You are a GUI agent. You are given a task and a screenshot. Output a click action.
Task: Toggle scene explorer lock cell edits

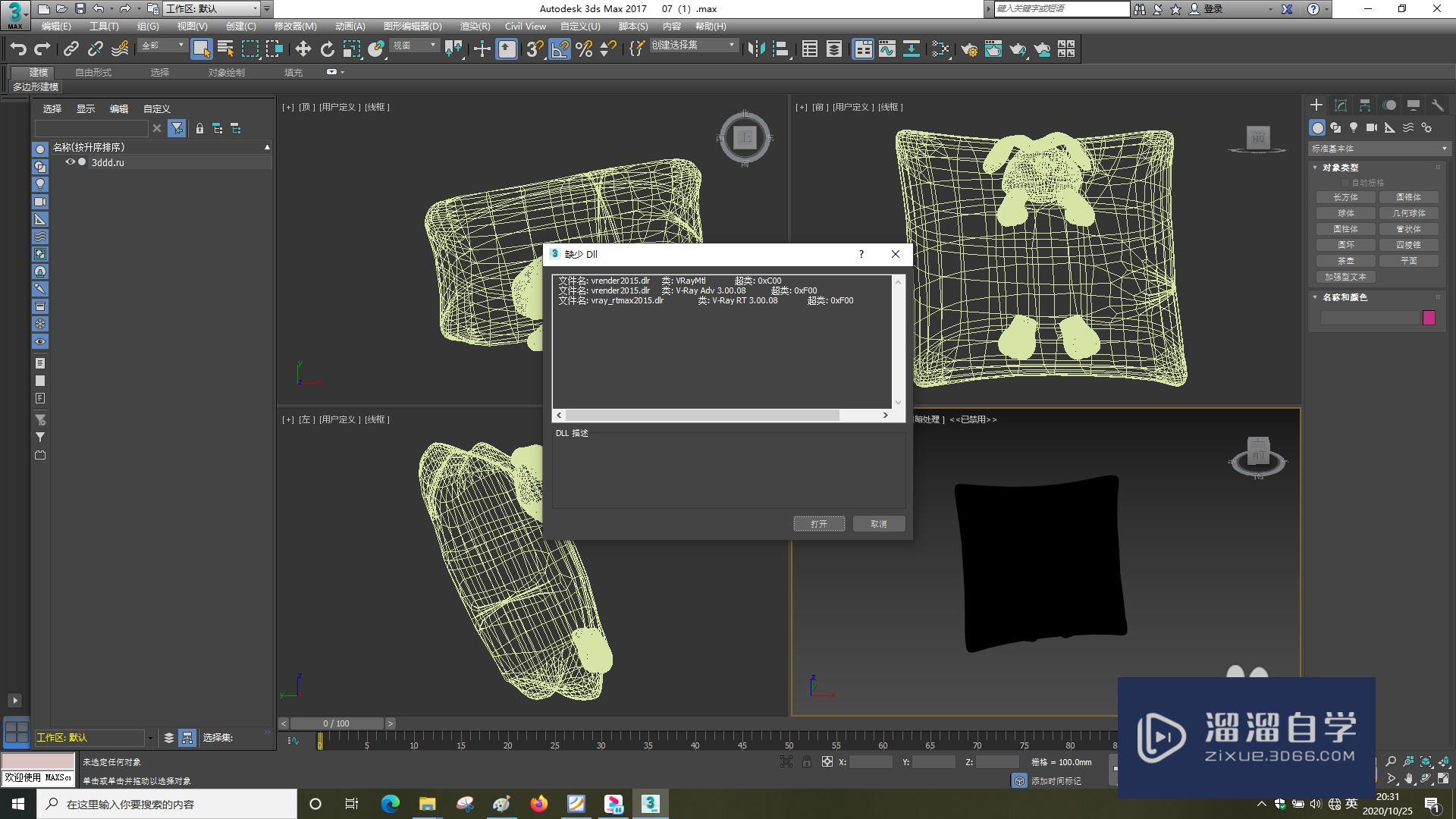pyautogui.click(x=199, y=128)
